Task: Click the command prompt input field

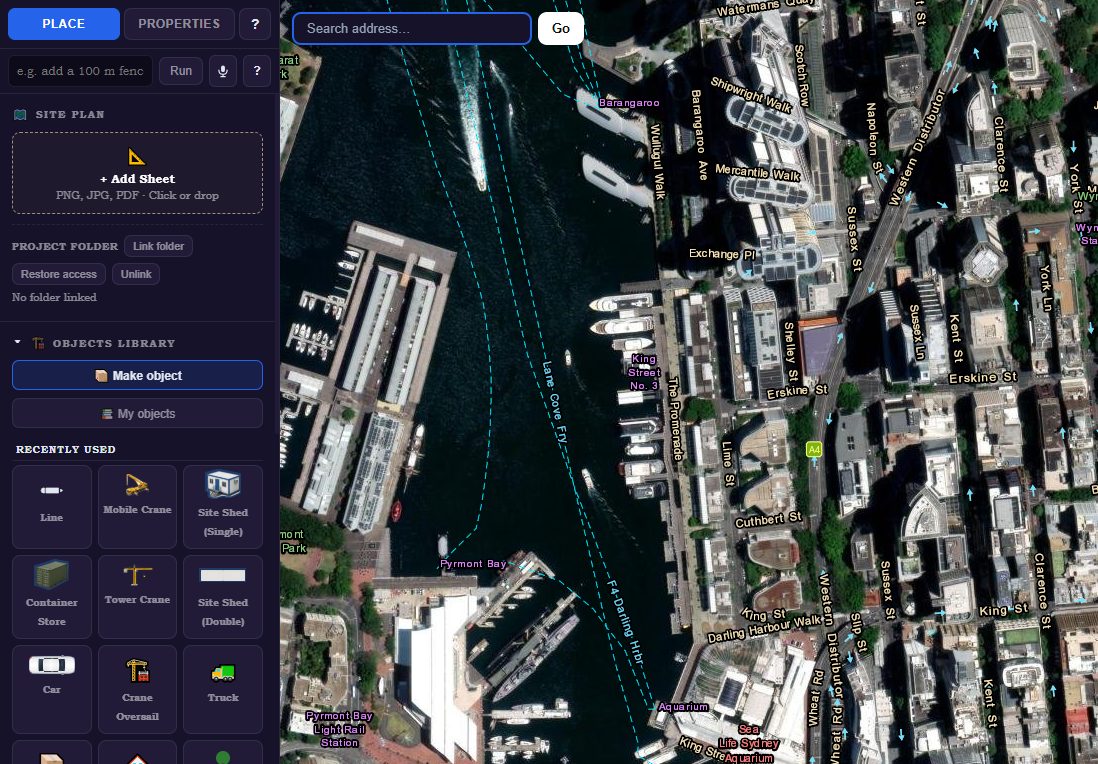Action: 80,71
